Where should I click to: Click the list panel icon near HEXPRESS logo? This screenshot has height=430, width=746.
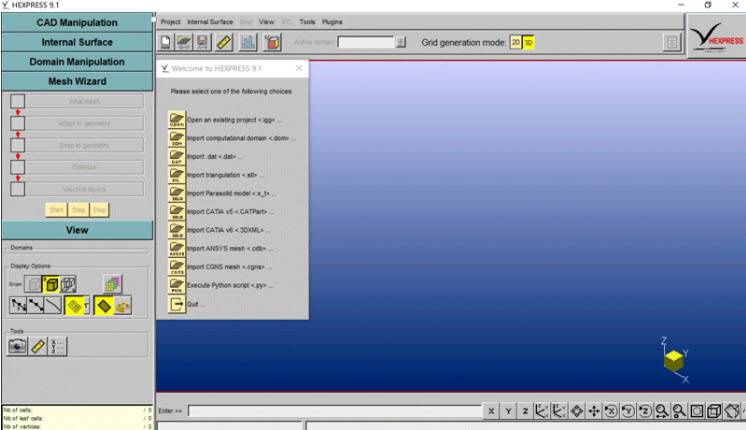click(671, 42)
